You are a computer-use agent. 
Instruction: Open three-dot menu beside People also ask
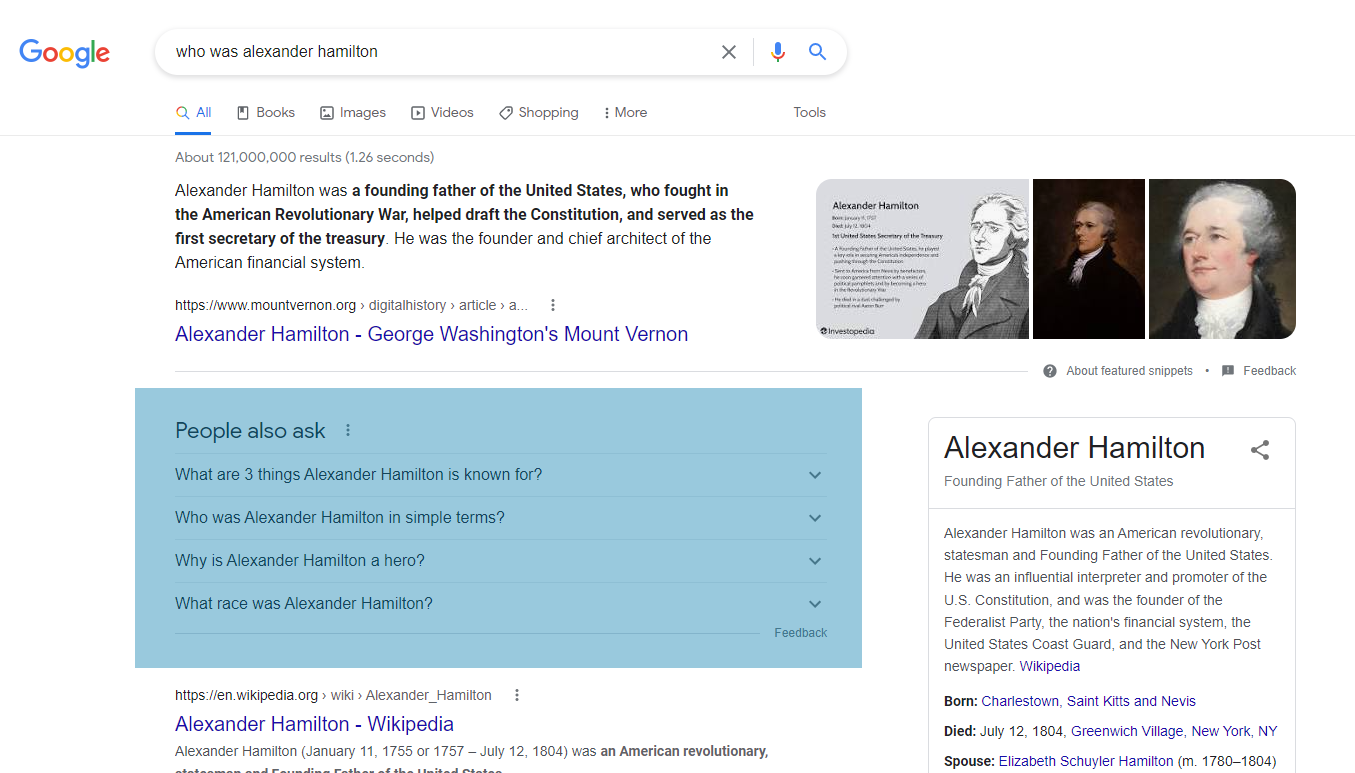coord(348,431)
